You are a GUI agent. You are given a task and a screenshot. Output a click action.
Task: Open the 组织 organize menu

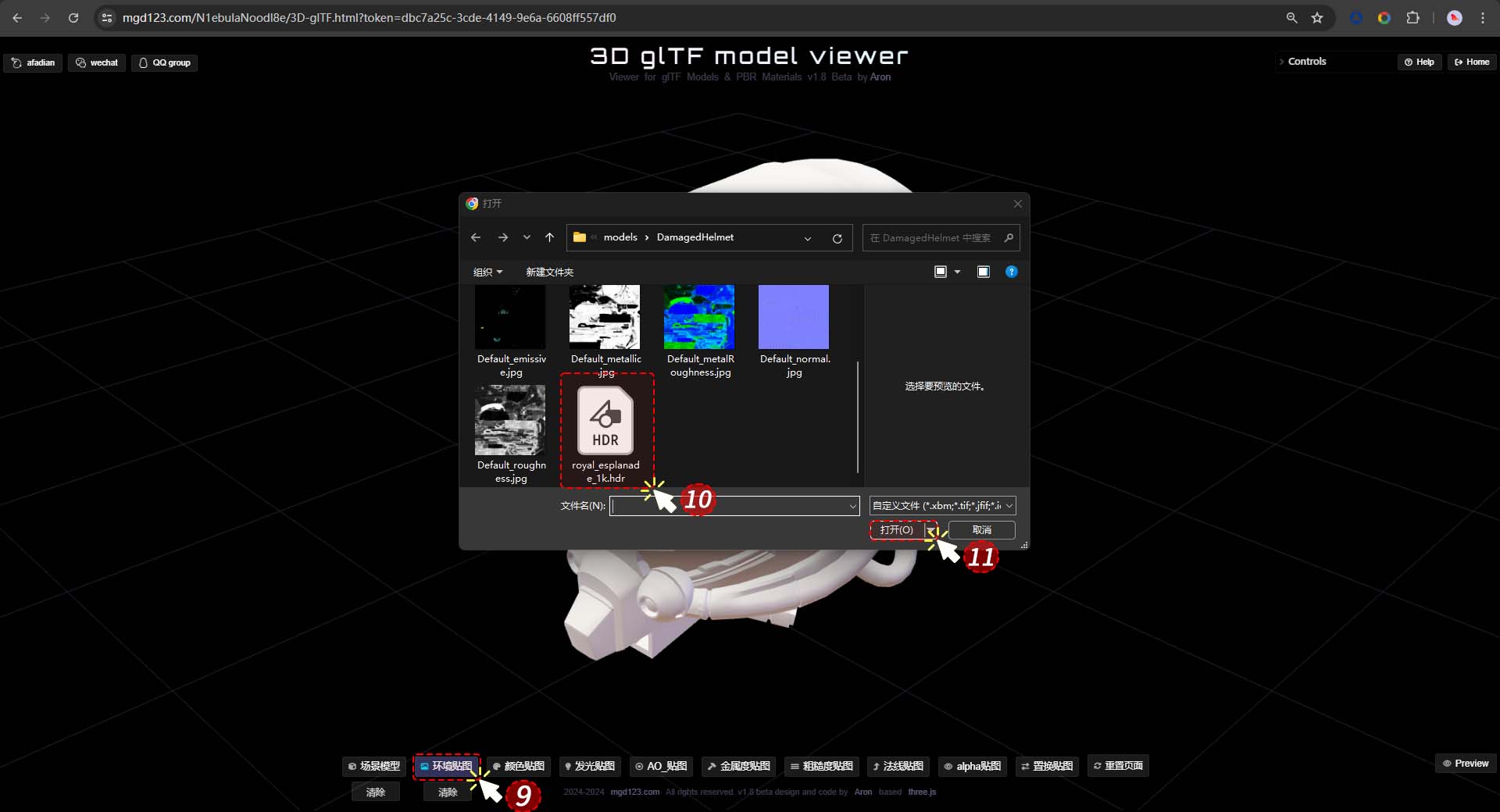(487, 272)
